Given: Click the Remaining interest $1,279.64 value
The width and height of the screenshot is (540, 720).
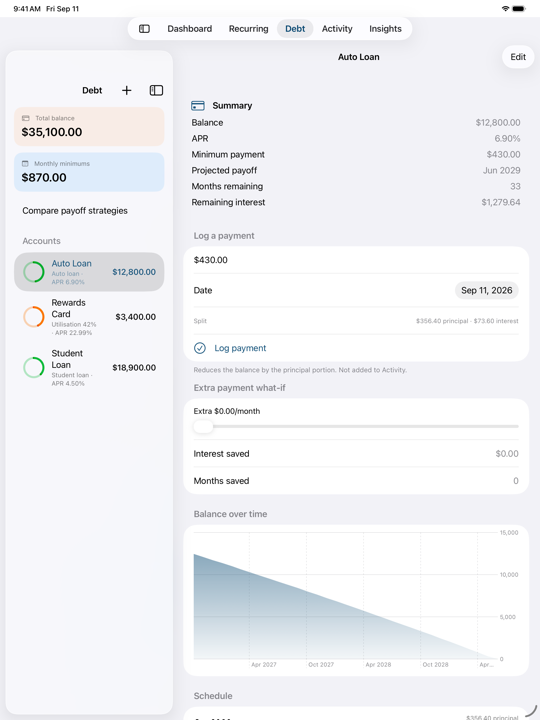Looking at the screenshot, I should 501,202.
